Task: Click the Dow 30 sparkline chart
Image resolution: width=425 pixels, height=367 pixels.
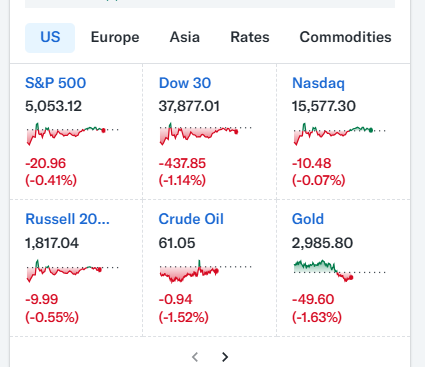Action: tap(206, 134)
